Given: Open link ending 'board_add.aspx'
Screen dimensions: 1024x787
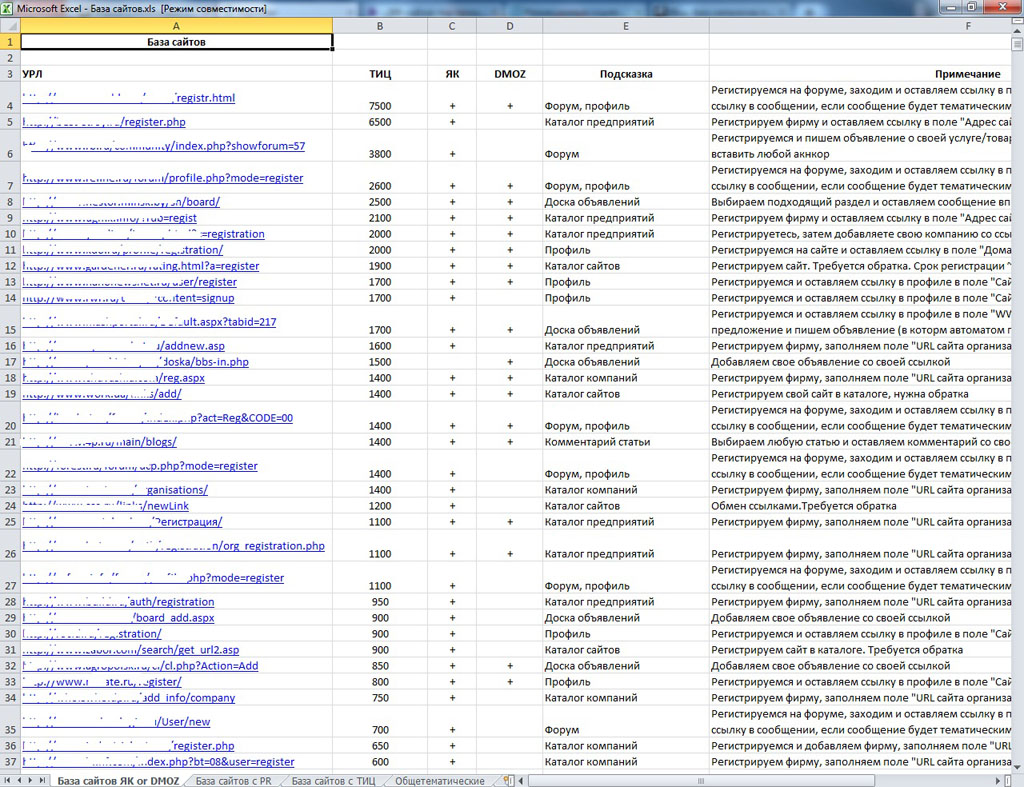Looking at the screenshot, I should [x=118, y=617].
